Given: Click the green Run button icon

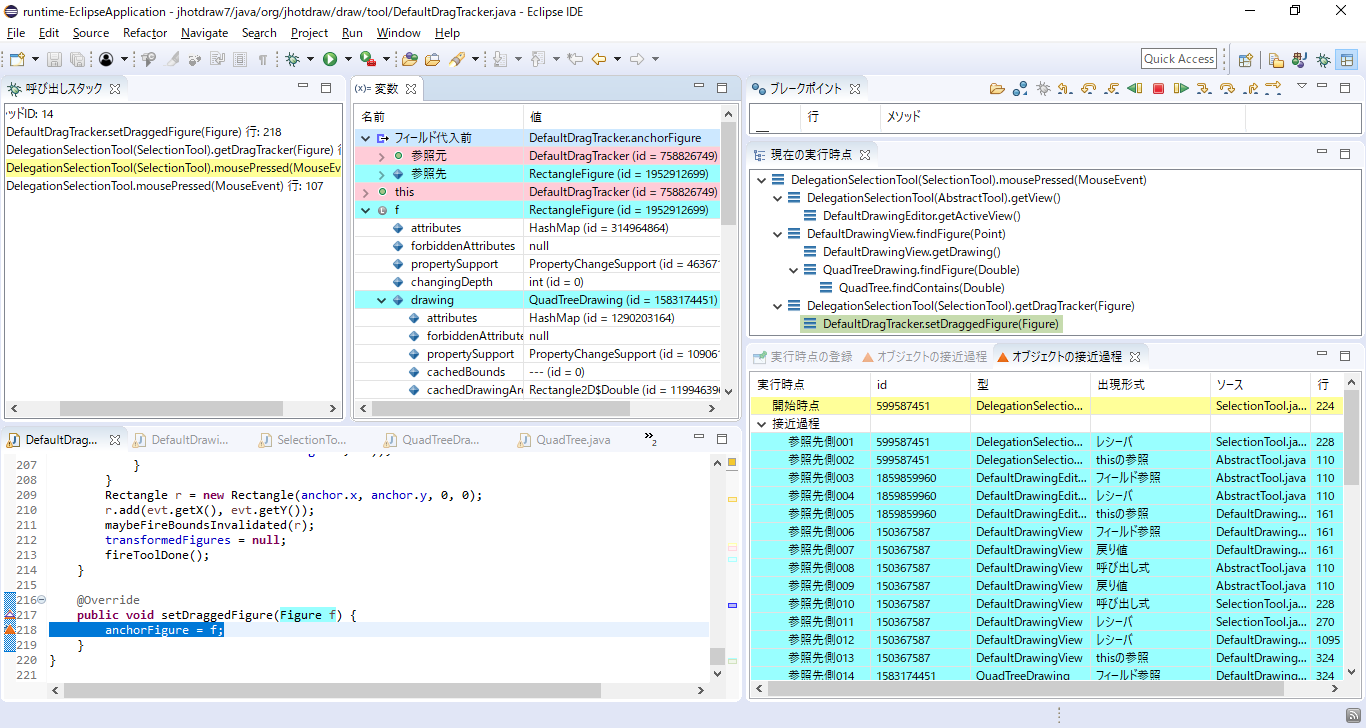Looking at the screenshot, I should 330,60.
